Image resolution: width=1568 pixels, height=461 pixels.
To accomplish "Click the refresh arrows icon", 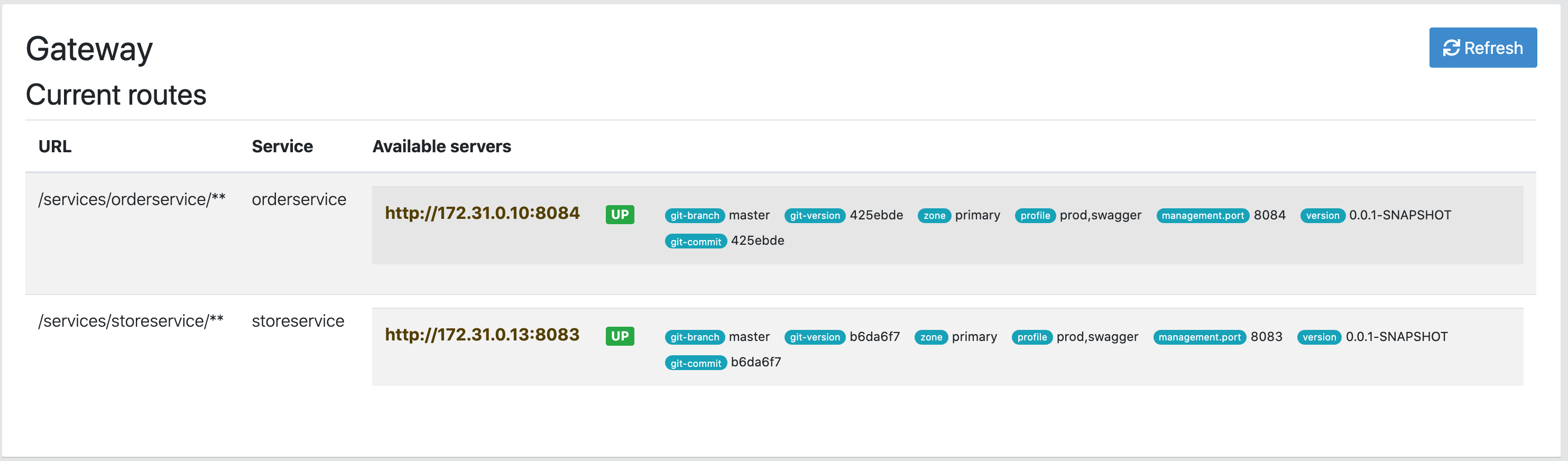I will [1451, 48].
